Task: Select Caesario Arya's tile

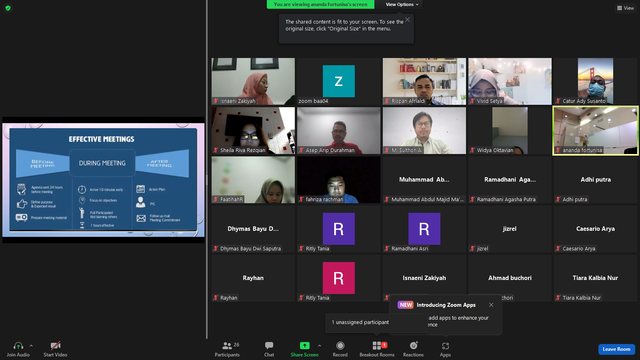Action: point(595,229)
